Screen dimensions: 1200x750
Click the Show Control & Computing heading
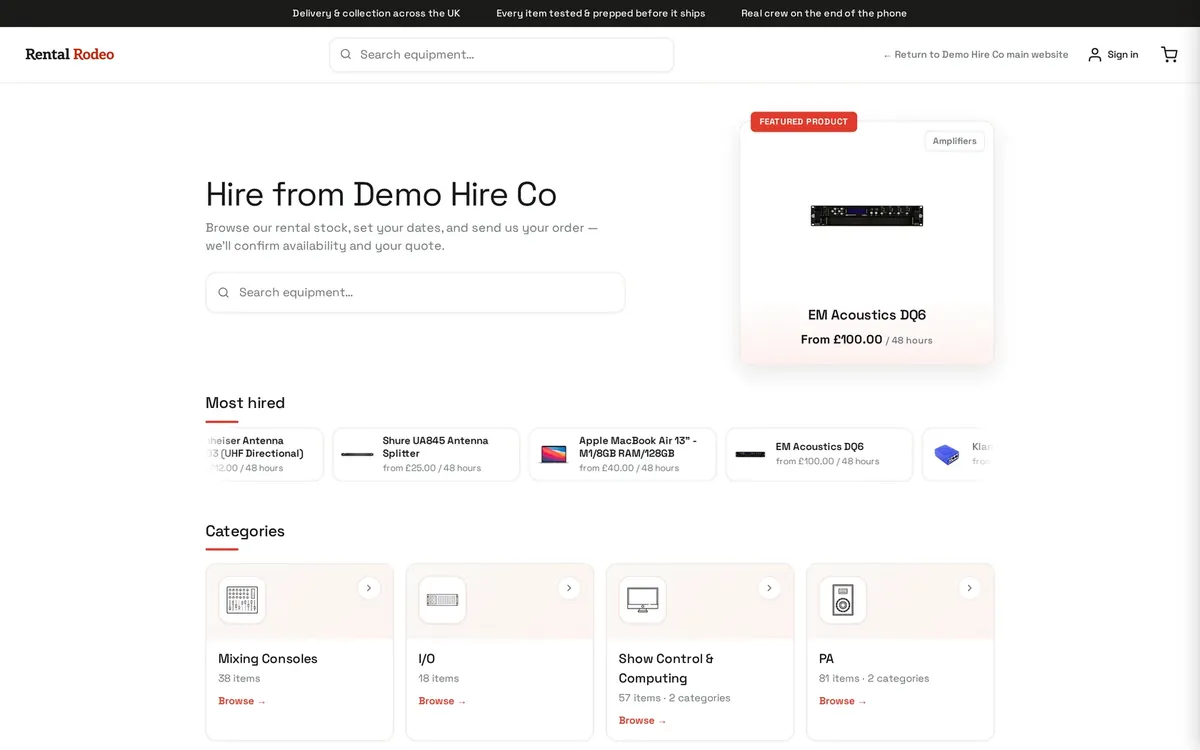(x=666, y=668)
